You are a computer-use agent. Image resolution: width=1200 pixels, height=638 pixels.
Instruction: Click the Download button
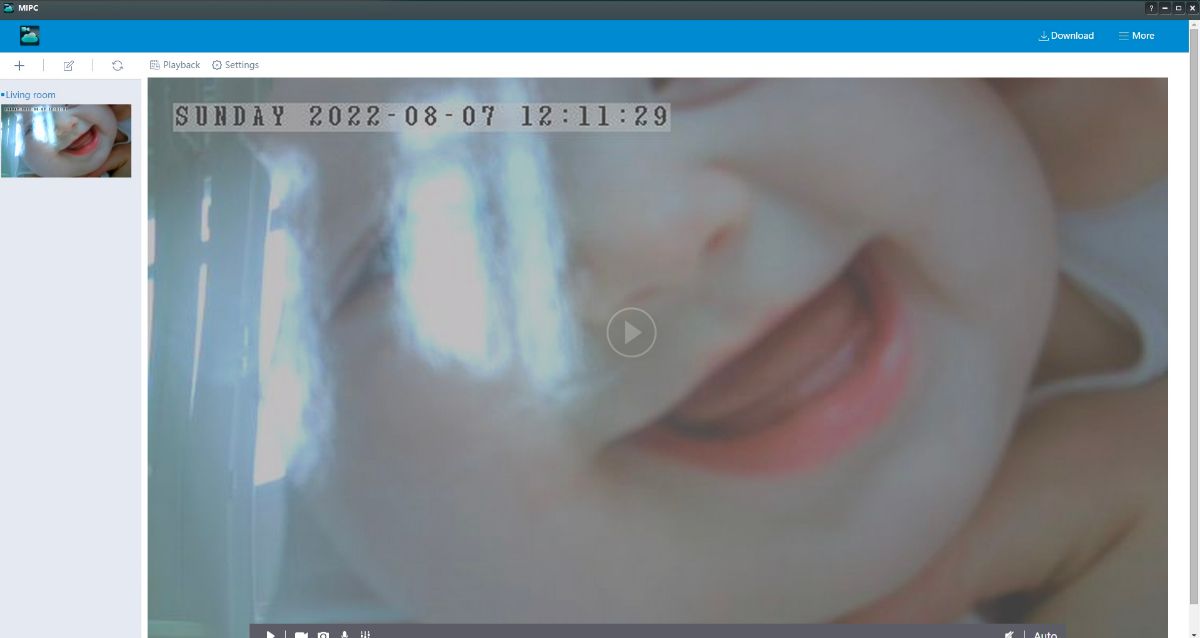pyautogui.click(x=1066, y=36)
